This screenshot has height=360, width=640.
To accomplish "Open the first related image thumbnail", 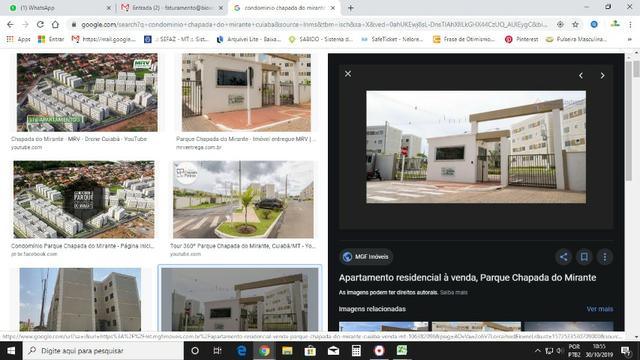I will pyautogui.click(x=383, y=327).
